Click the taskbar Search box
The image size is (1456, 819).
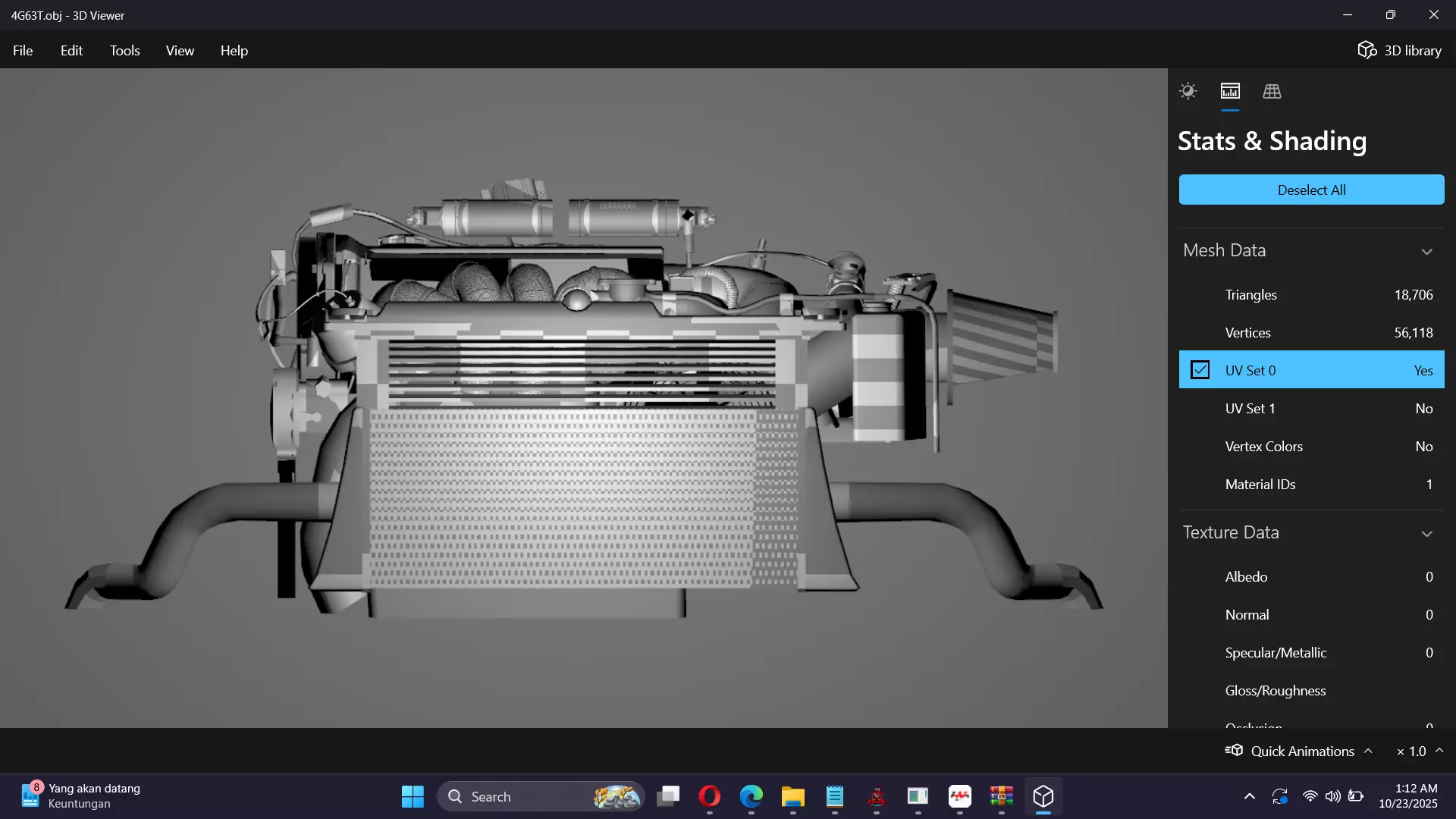point(541,796)
